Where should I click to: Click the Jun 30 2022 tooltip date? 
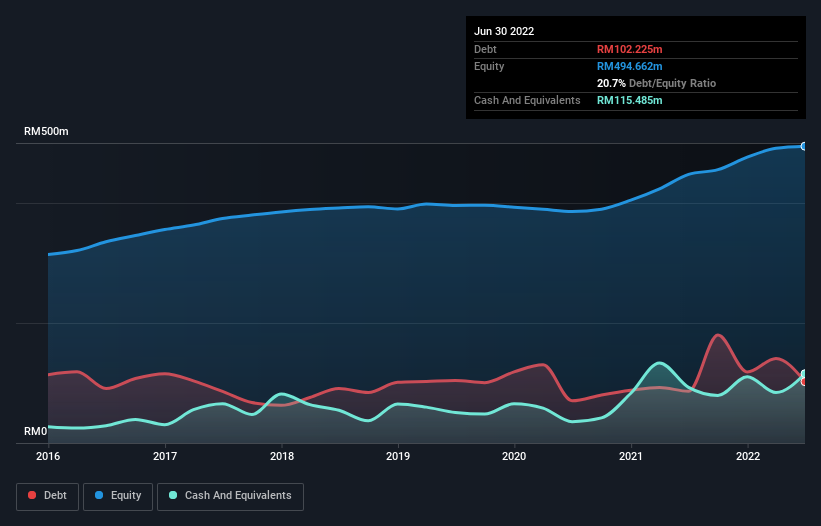coord(504,31)
